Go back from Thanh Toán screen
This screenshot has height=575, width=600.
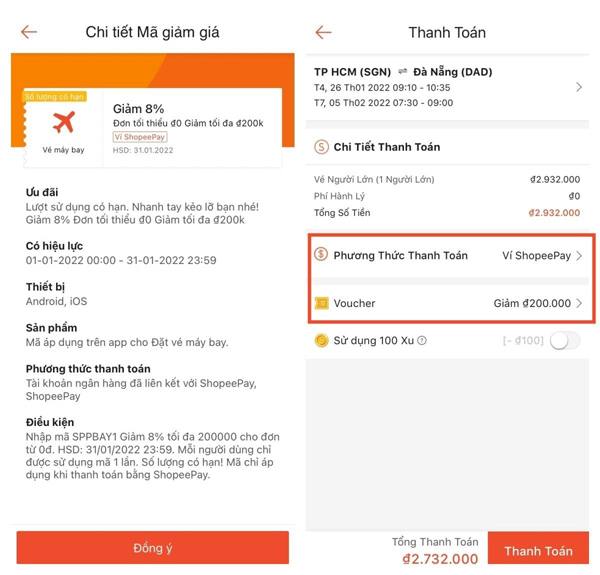tap(323, 33)
